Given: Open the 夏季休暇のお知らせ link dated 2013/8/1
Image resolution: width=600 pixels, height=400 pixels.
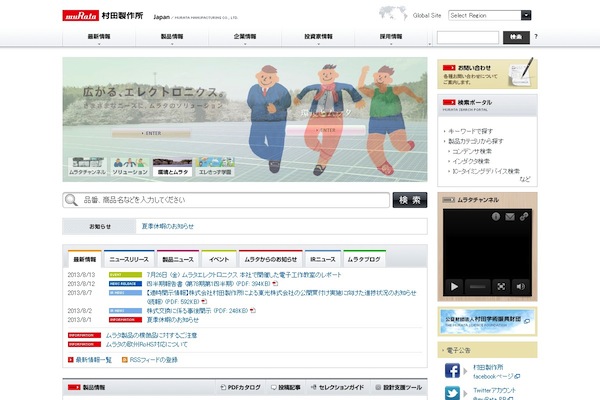Looking at the screenshot, I should (x=173, y=320).
